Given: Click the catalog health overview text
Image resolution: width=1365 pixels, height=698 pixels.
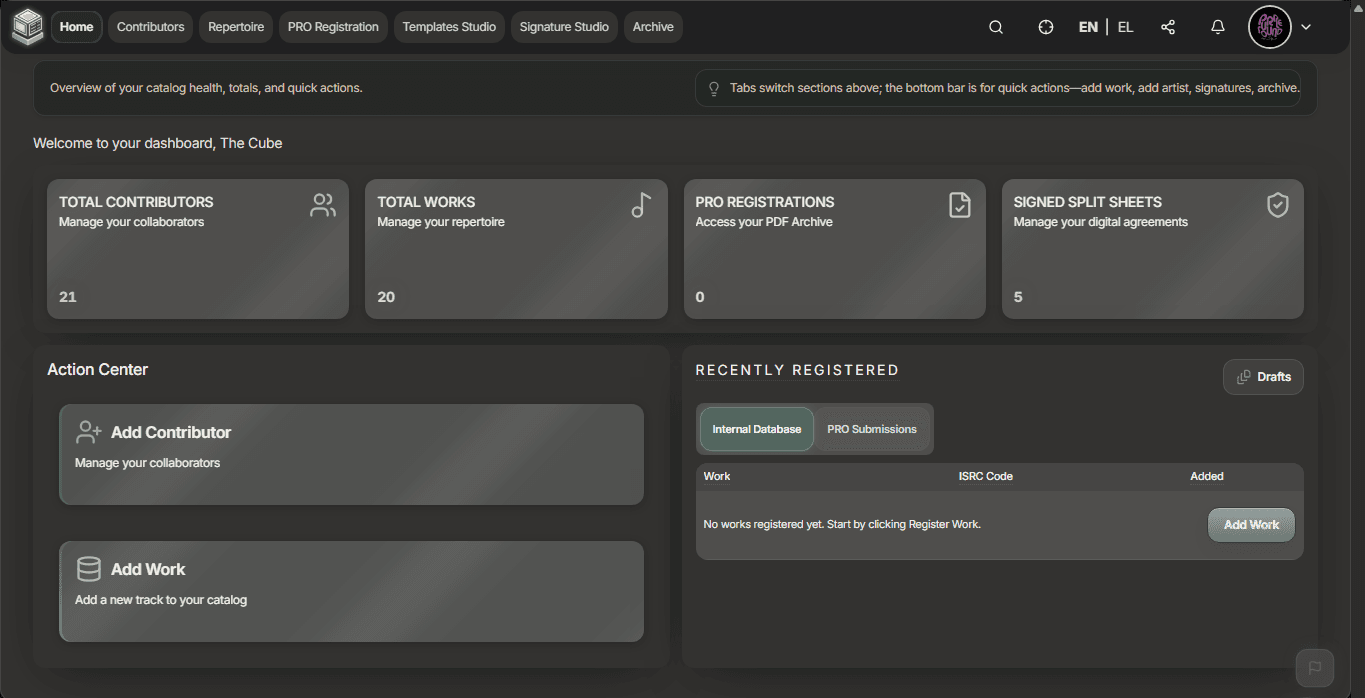Looking at the screenshot, I should [x=206, y=88].
